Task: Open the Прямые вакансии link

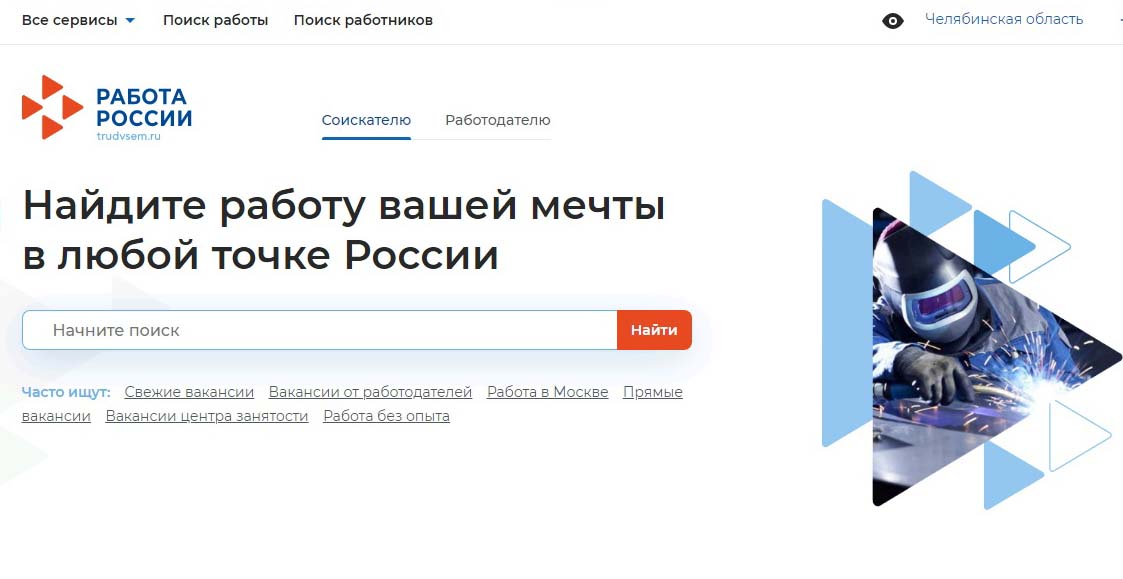Action: [x=652, y=392]
